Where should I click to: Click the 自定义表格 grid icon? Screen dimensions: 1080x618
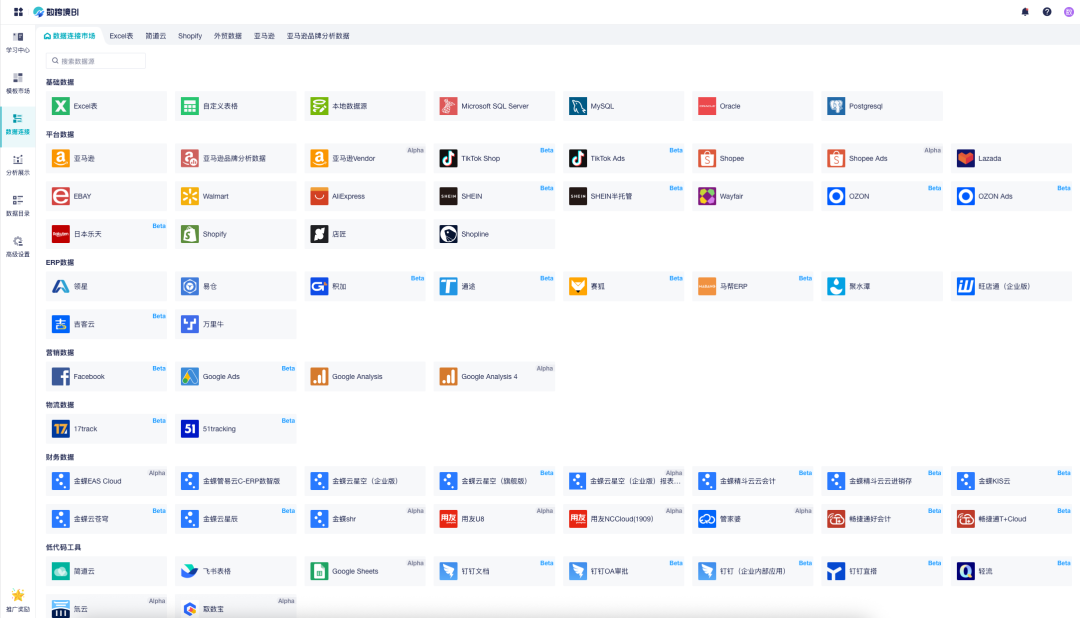click(x=189, y=106)
